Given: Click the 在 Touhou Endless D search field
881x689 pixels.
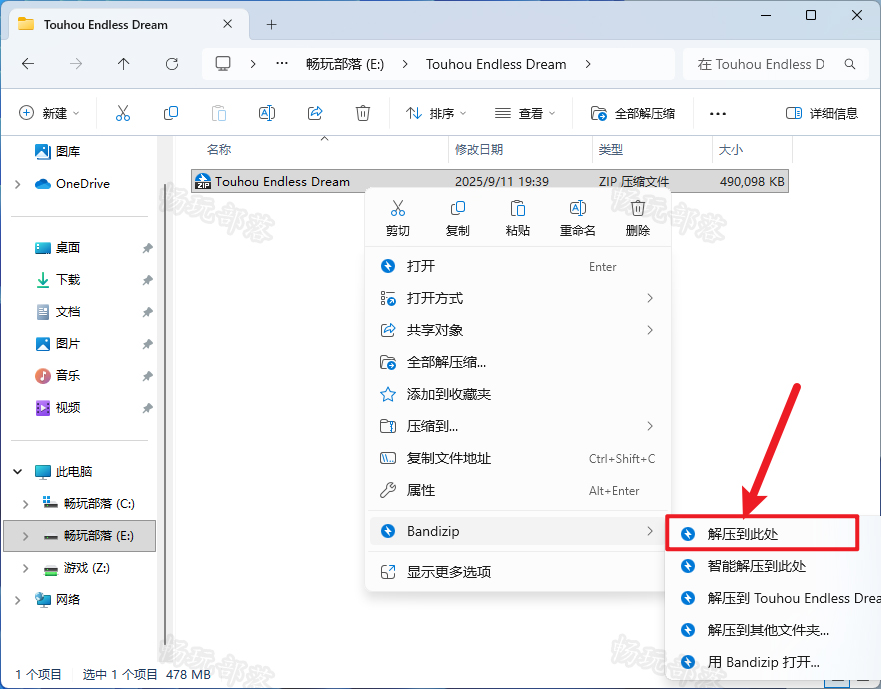Looking at the screenshot, I should 776,64.
